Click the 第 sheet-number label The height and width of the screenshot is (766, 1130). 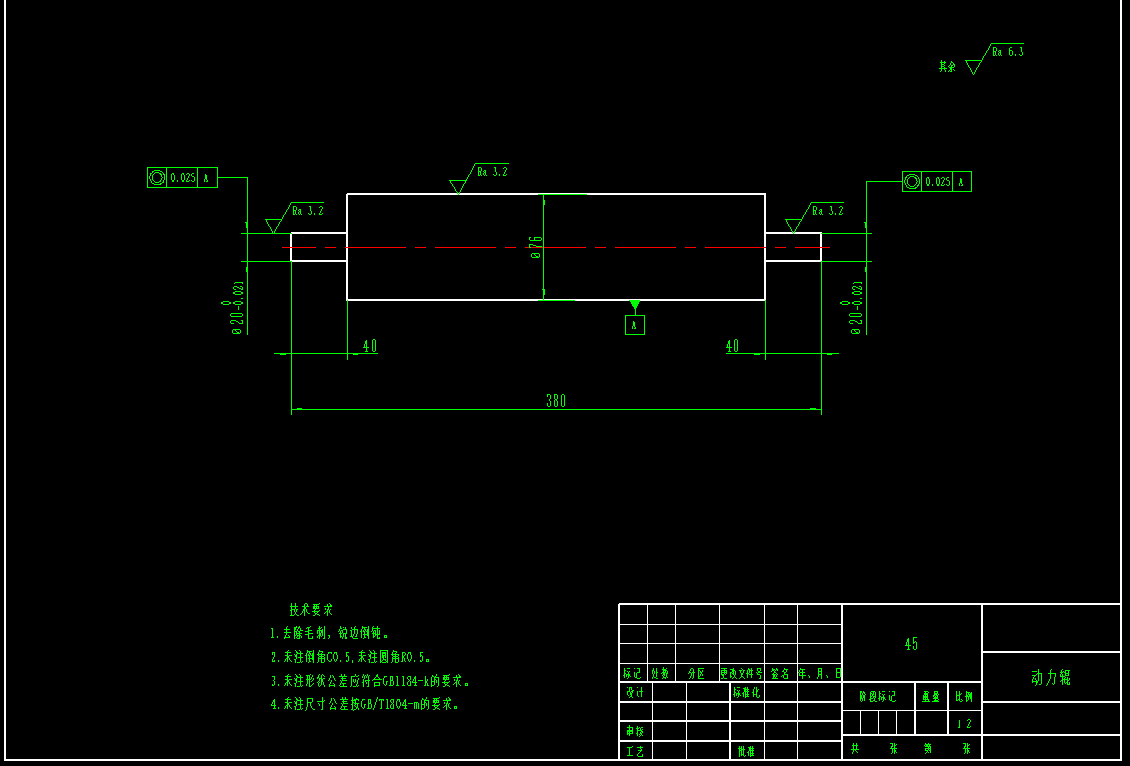(x=928, y=748)
